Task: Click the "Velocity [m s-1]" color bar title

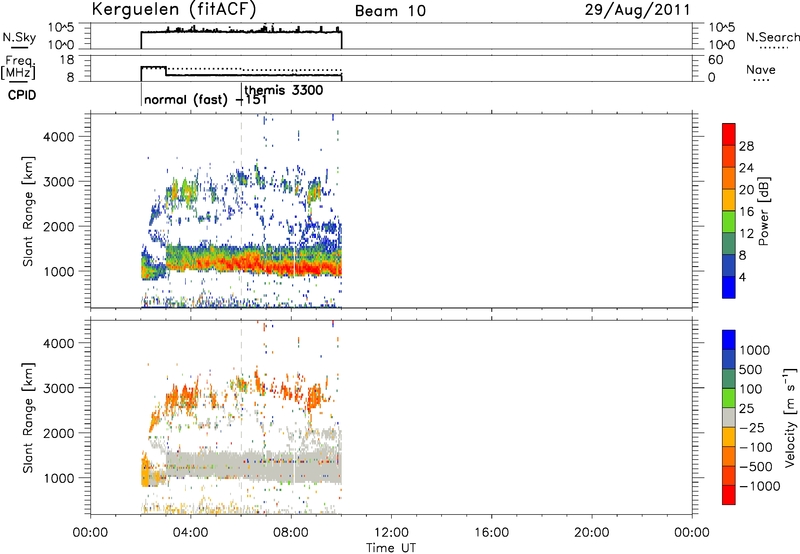Action: pos(790,417)
